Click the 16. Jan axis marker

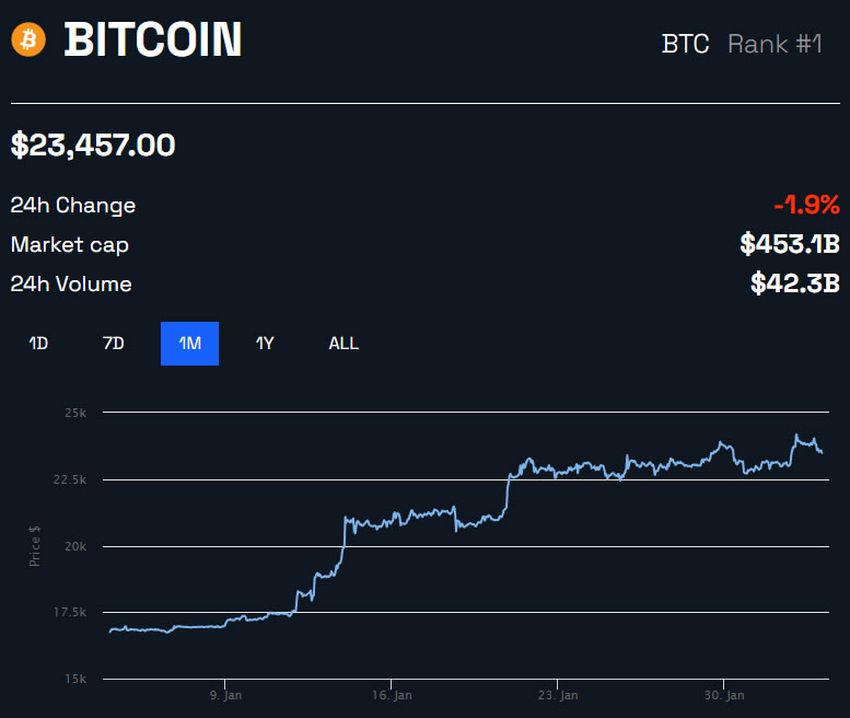394,694
